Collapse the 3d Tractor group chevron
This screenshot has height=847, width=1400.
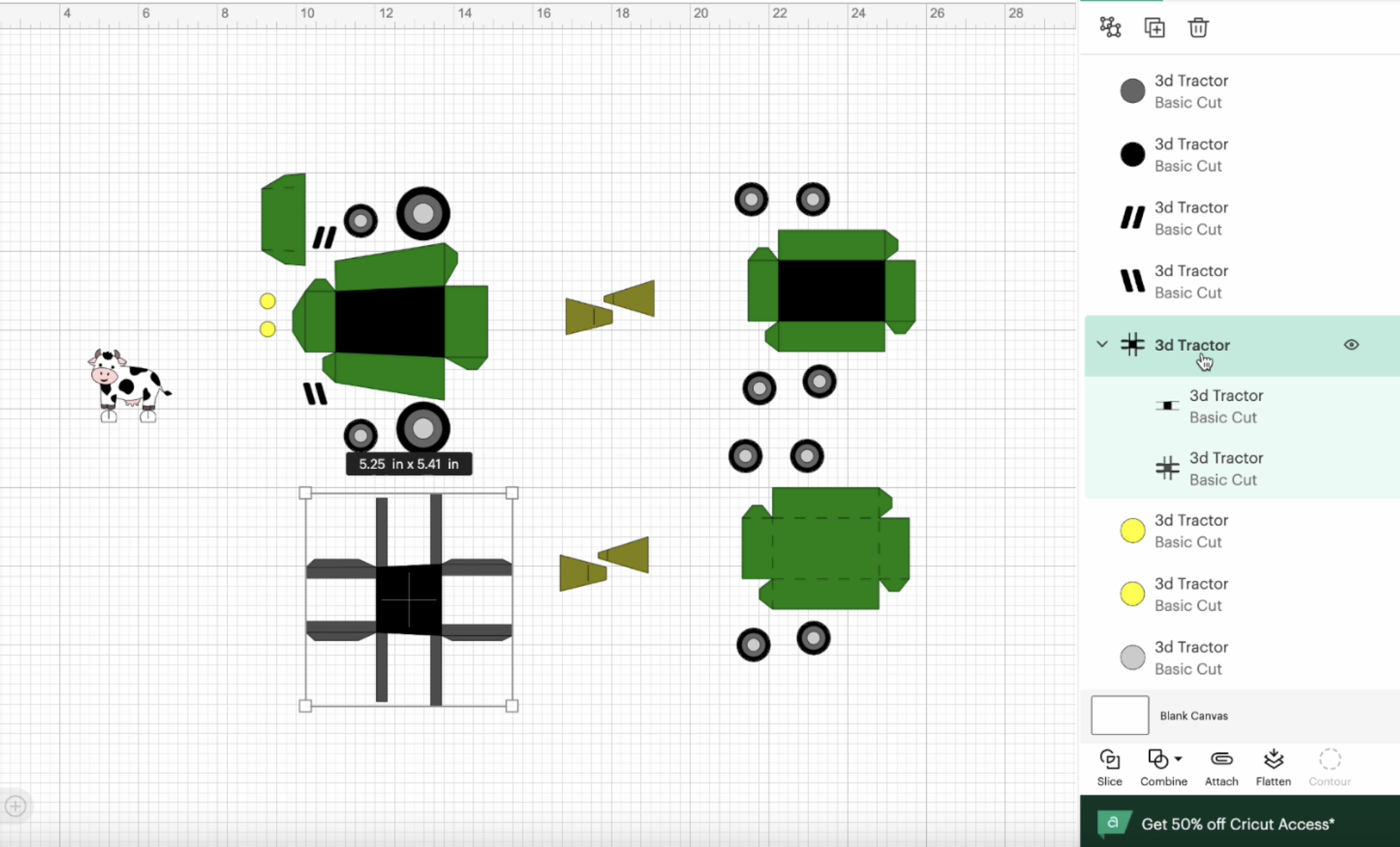[1102, 344]
